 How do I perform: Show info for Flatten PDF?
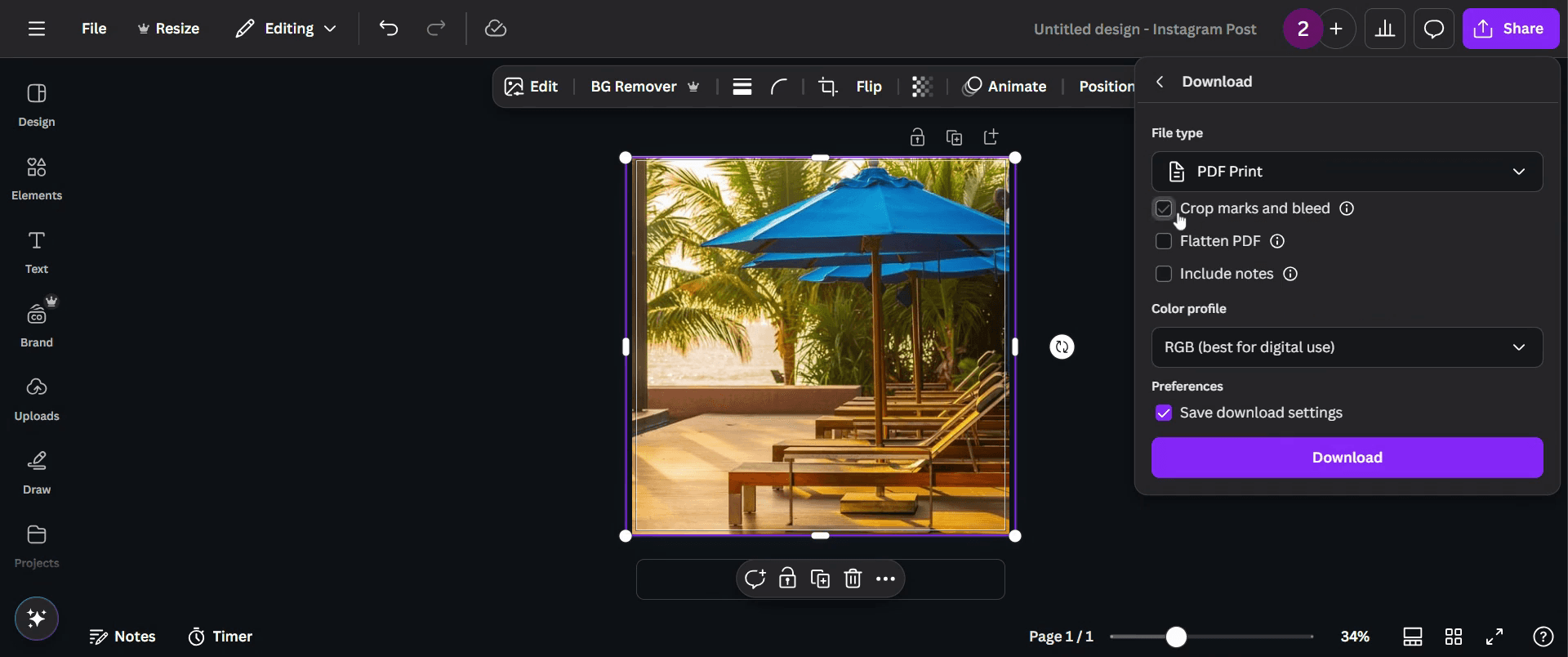[1277, 241]
